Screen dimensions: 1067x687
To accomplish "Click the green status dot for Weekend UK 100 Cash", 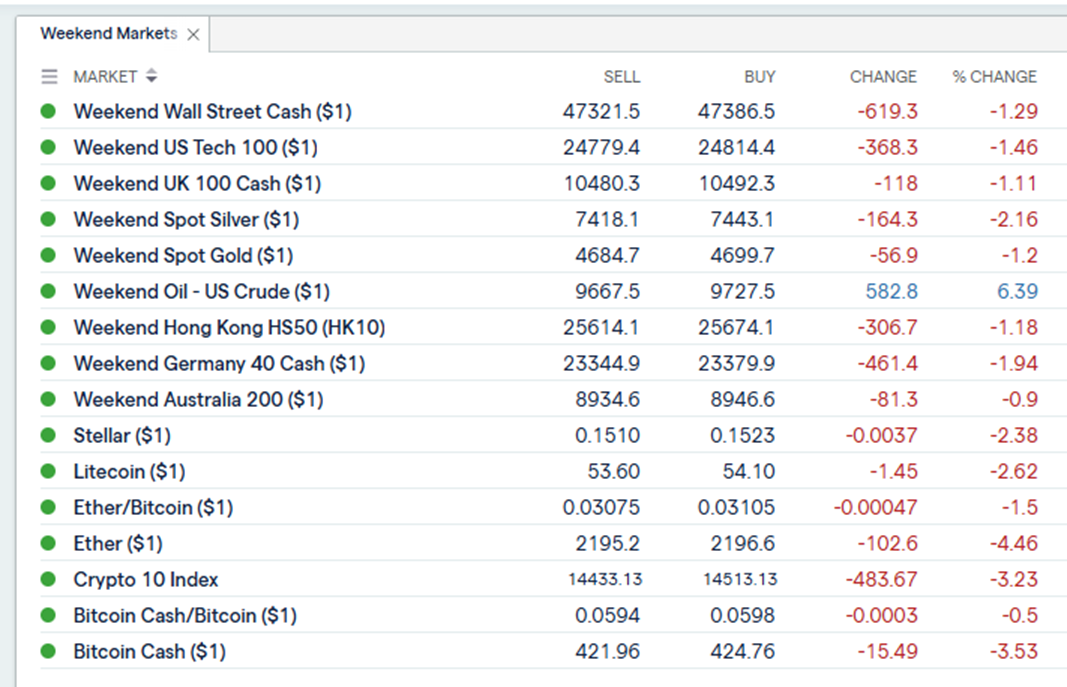I will pos(48,184).
